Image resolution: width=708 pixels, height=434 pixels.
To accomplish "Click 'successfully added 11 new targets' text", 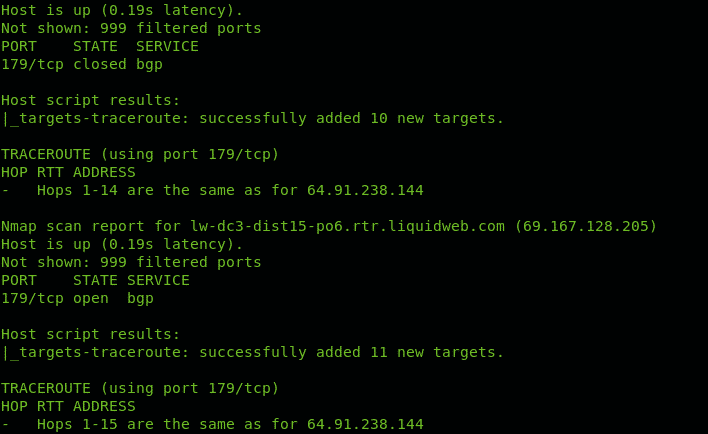I will (x=351, y=352).
